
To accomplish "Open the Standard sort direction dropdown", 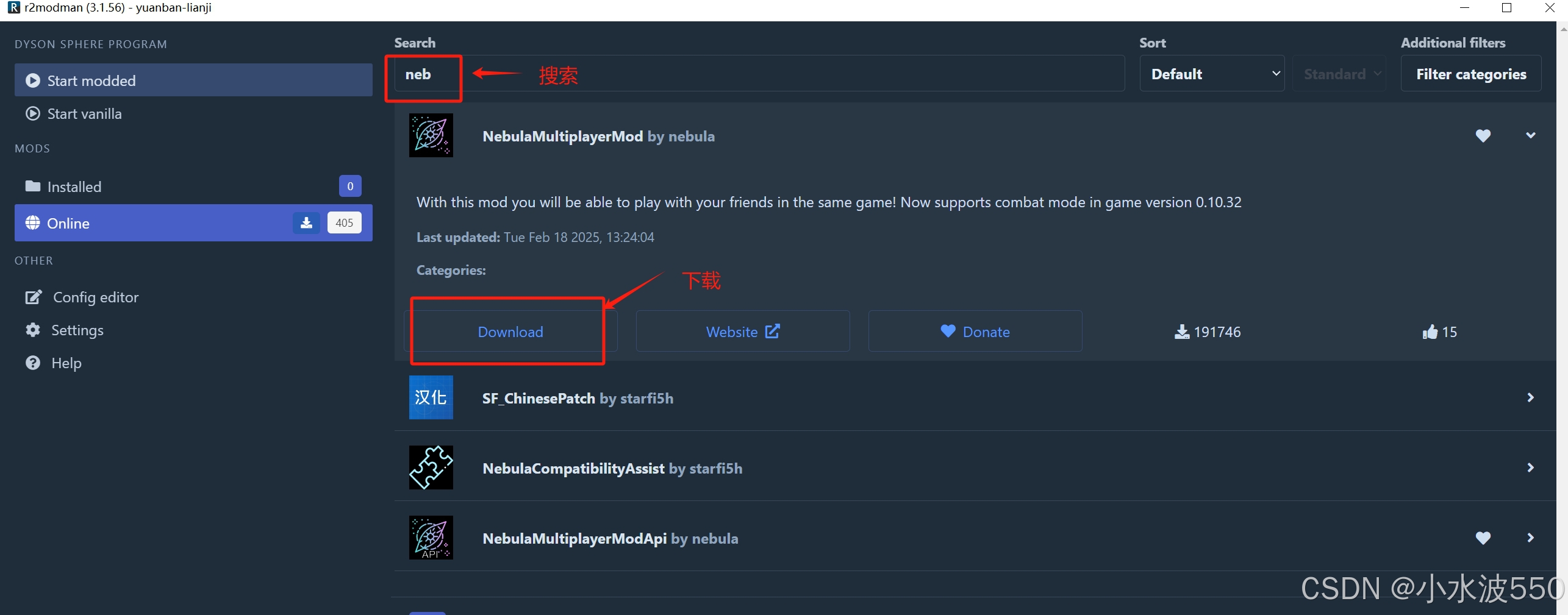I will tap(1339, 74).
